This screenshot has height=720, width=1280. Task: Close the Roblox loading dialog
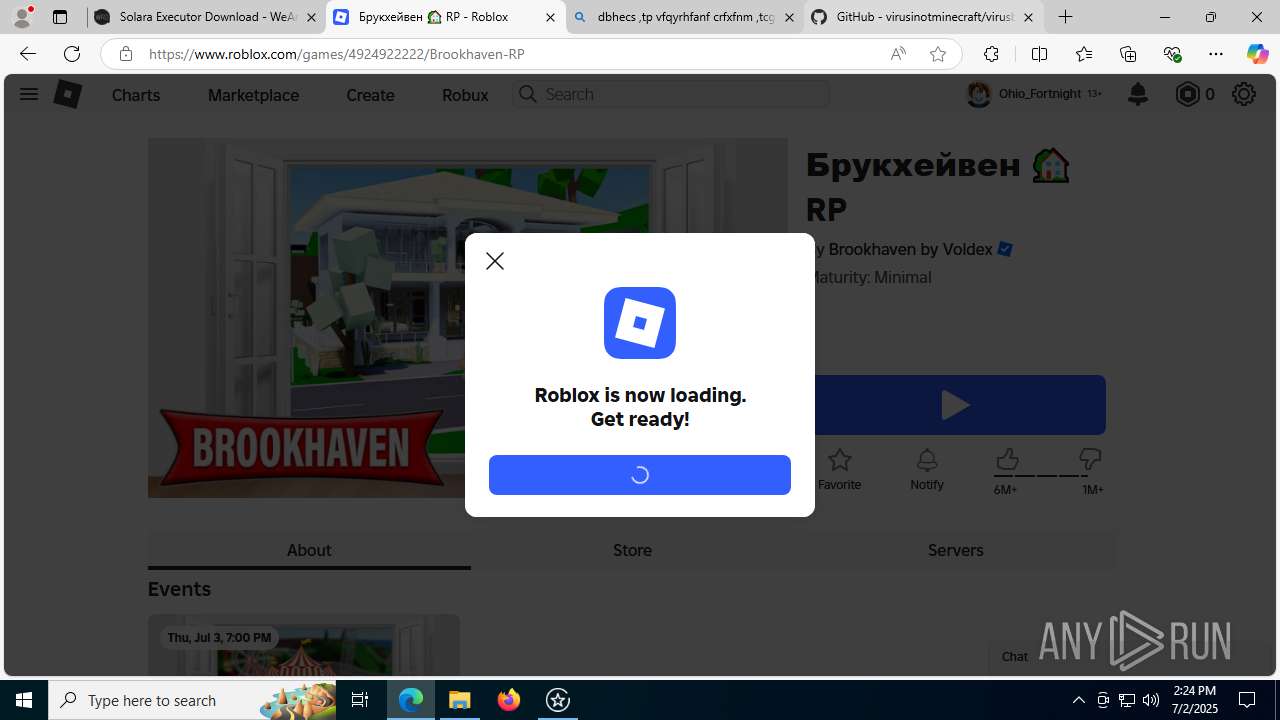(495, 261)
